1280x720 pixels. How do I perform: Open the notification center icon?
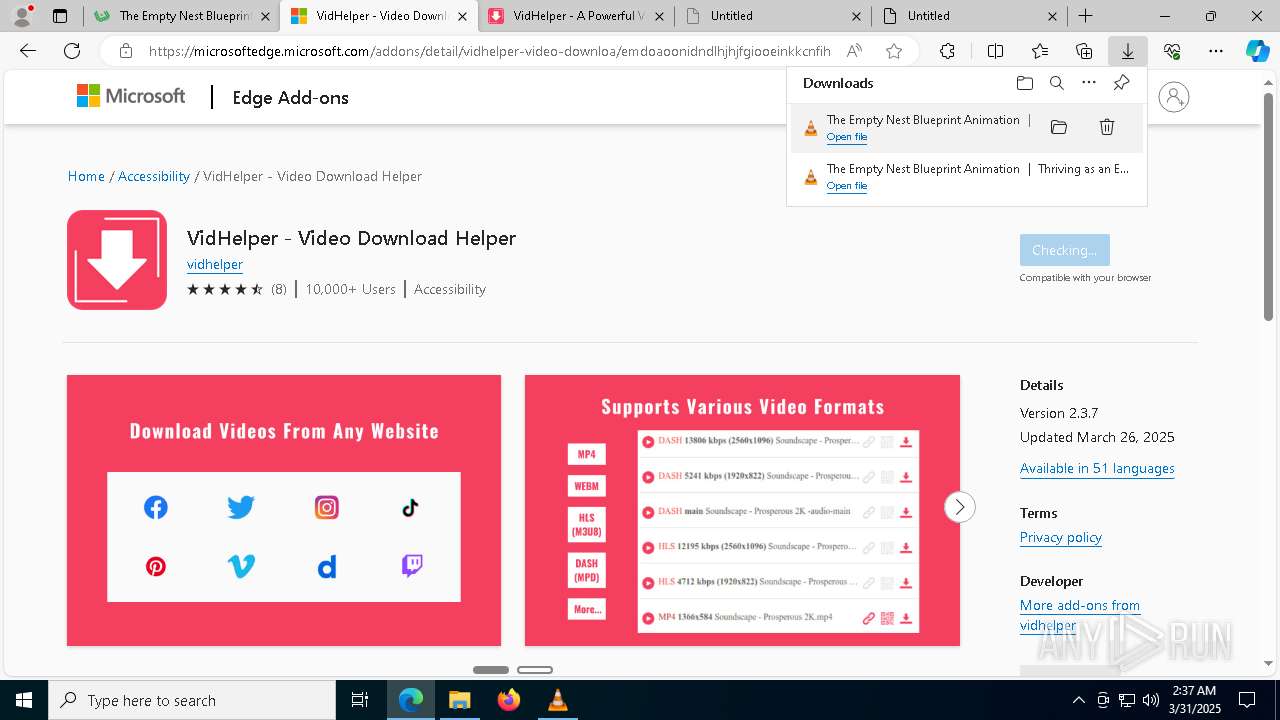1247,700
